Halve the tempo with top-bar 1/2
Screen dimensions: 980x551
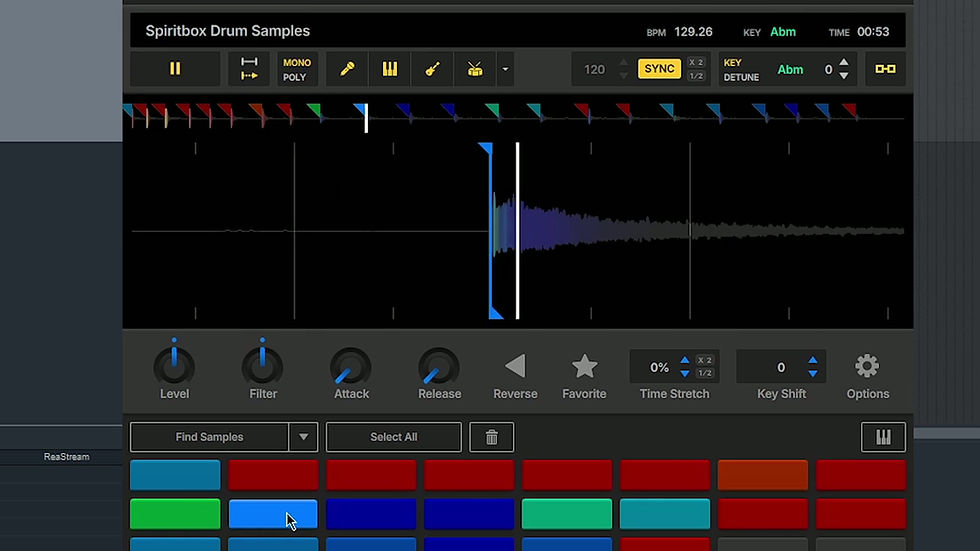point(696,76)
